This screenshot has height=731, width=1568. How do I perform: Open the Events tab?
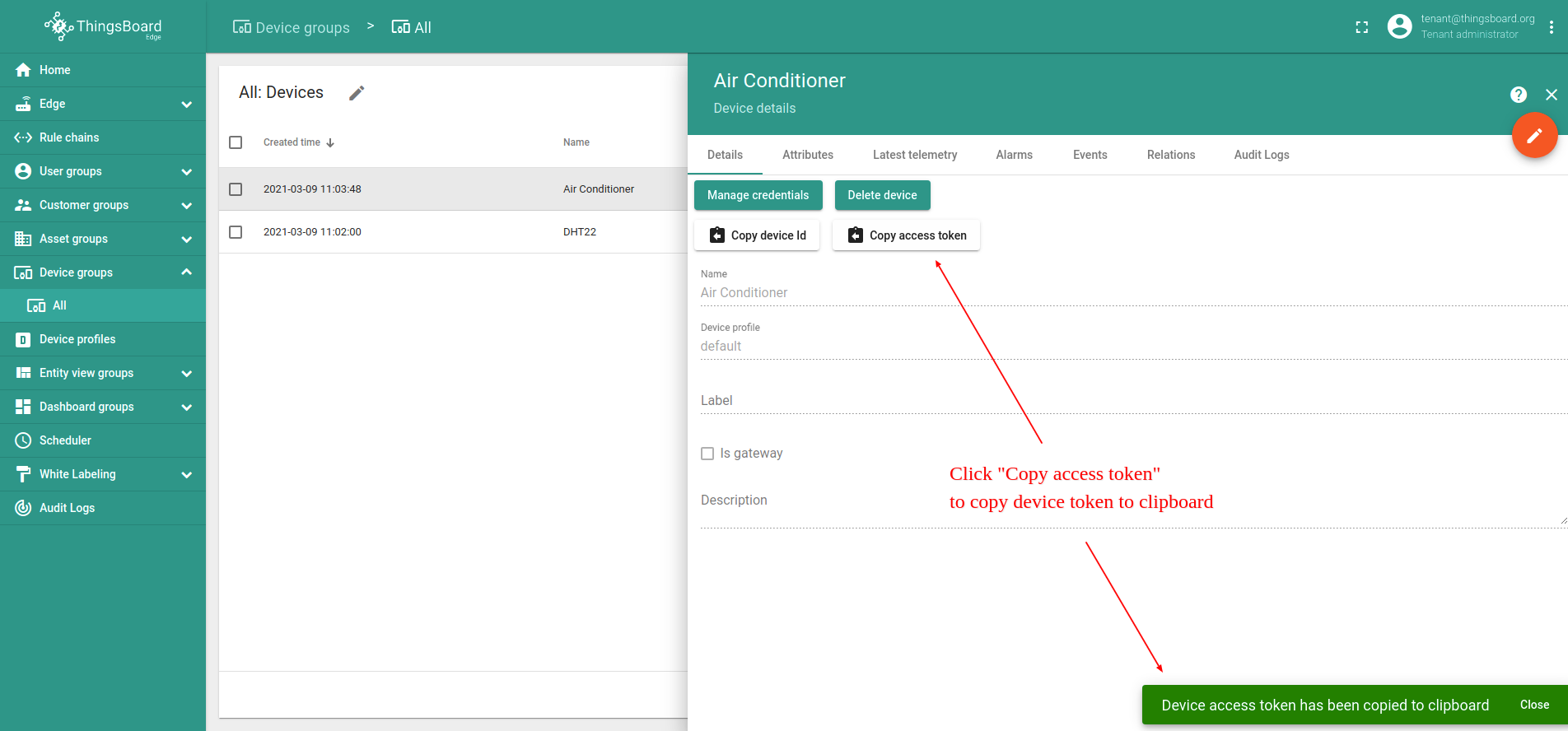point(1090,155)
